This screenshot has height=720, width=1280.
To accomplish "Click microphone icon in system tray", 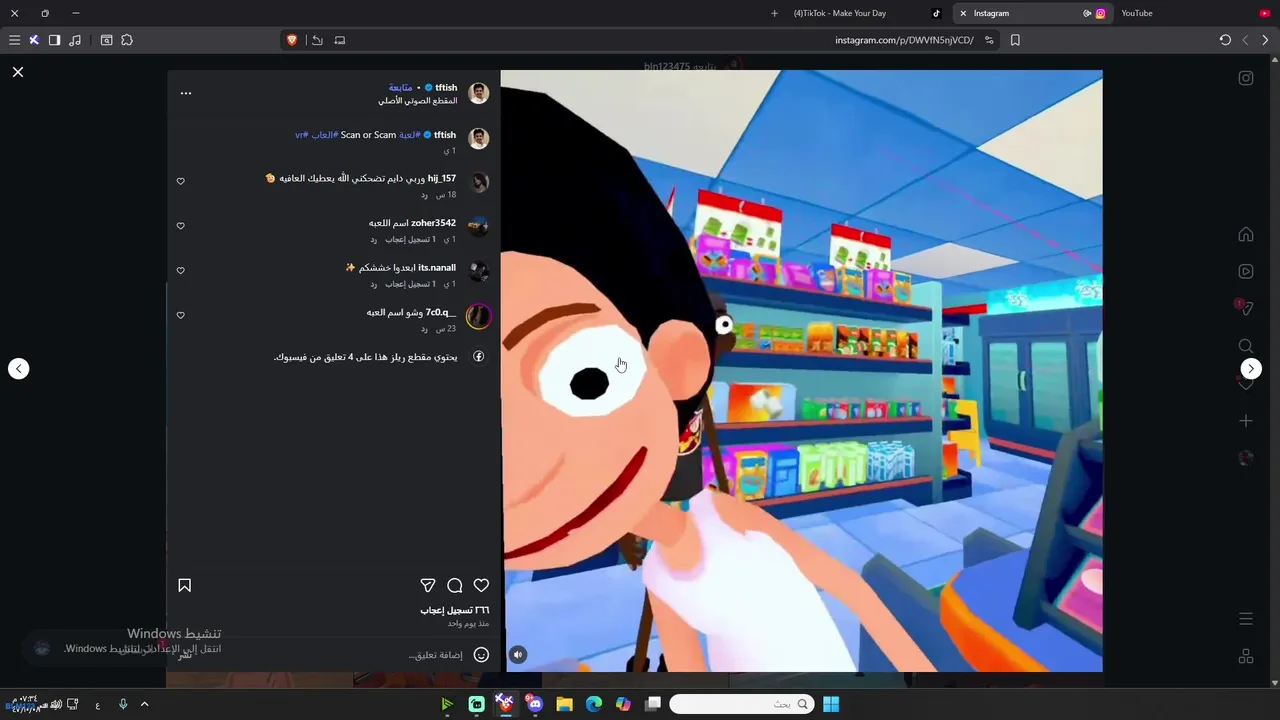I will click(123, 704).
